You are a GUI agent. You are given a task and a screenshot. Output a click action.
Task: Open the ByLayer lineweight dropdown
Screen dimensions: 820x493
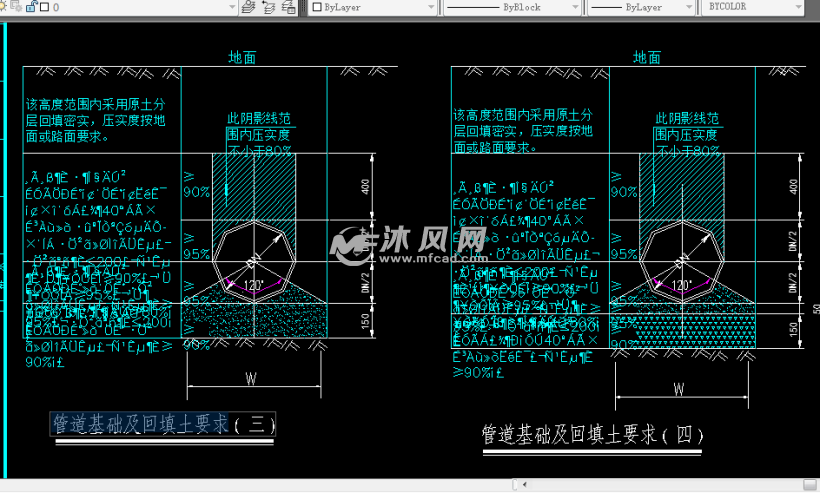pyautogui.click(x=686, y=6)
